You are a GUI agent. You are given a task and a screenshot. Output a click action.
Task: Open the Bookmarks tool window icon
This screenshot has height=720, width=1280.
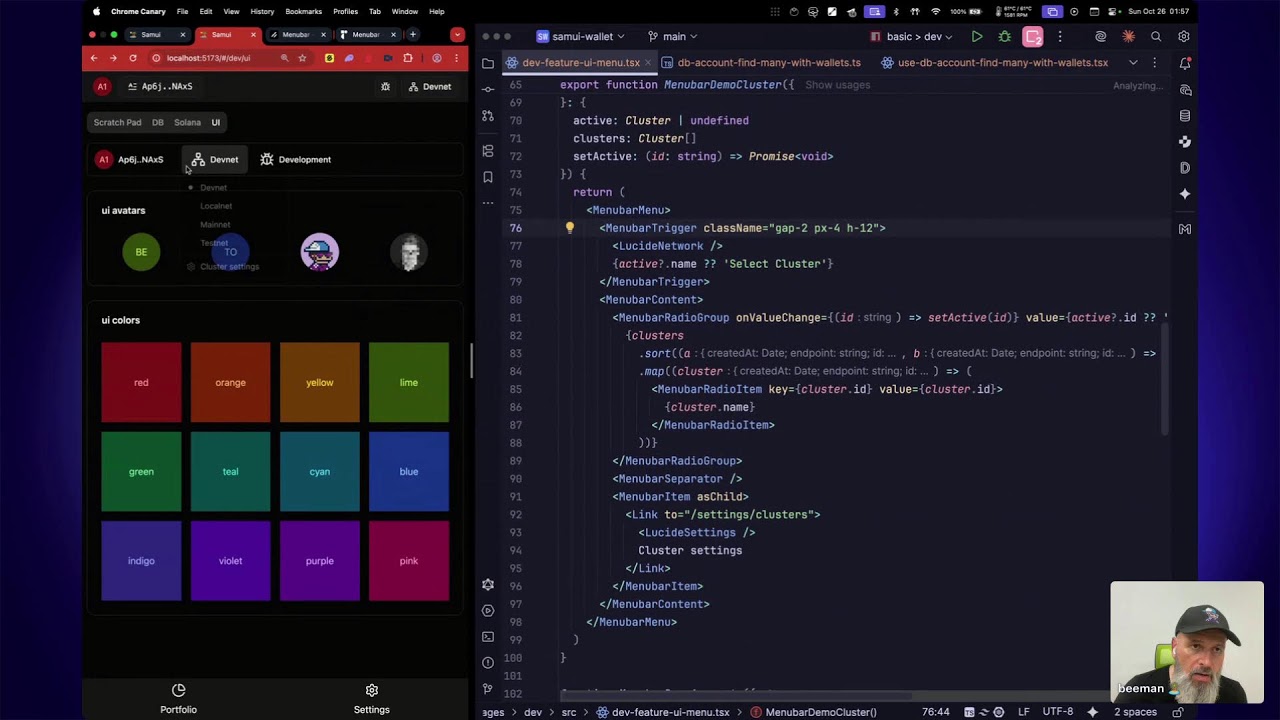click(x=488, y=177)
